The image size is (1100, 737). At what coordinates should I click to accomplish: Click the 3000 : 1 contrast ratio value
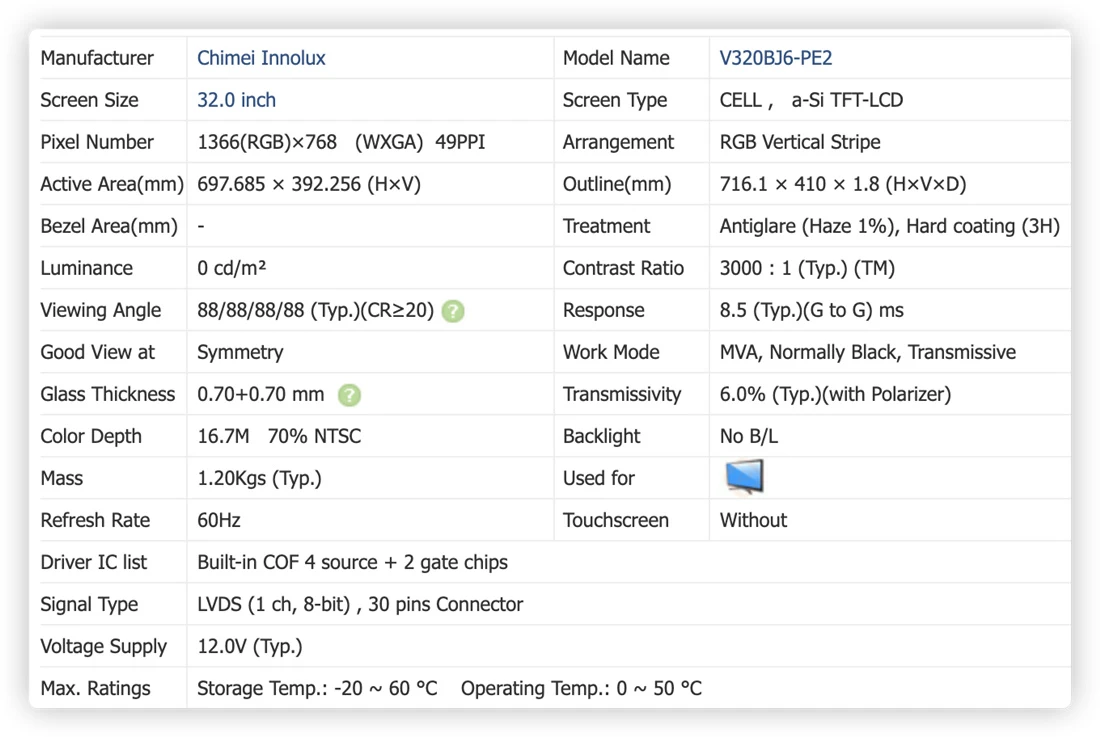(x=807, y=269)
